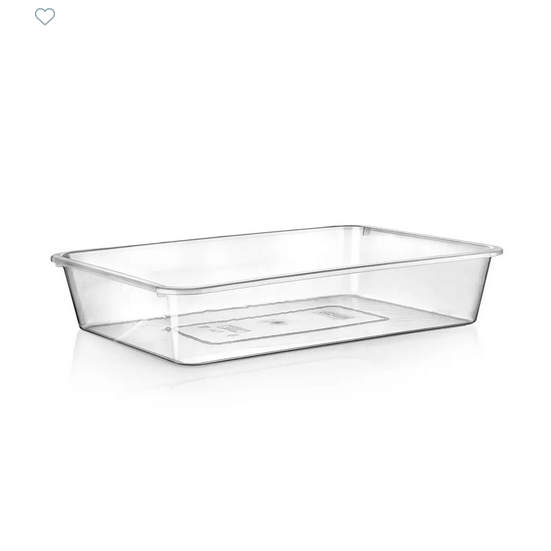
Task: Add product to favorites with heart icon
Action: coord(45,17)
